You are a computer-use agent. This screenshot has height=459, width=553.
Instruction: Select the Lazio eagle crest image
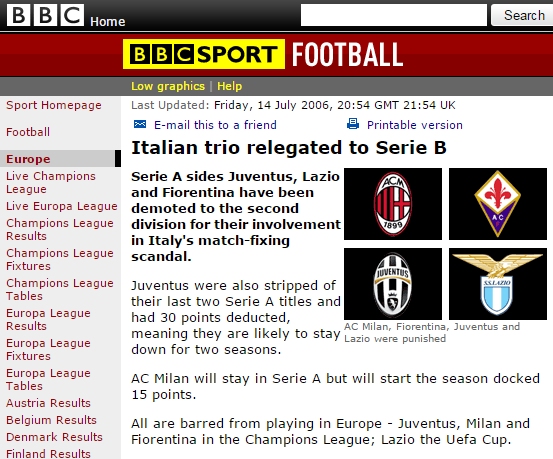[498, 284]
